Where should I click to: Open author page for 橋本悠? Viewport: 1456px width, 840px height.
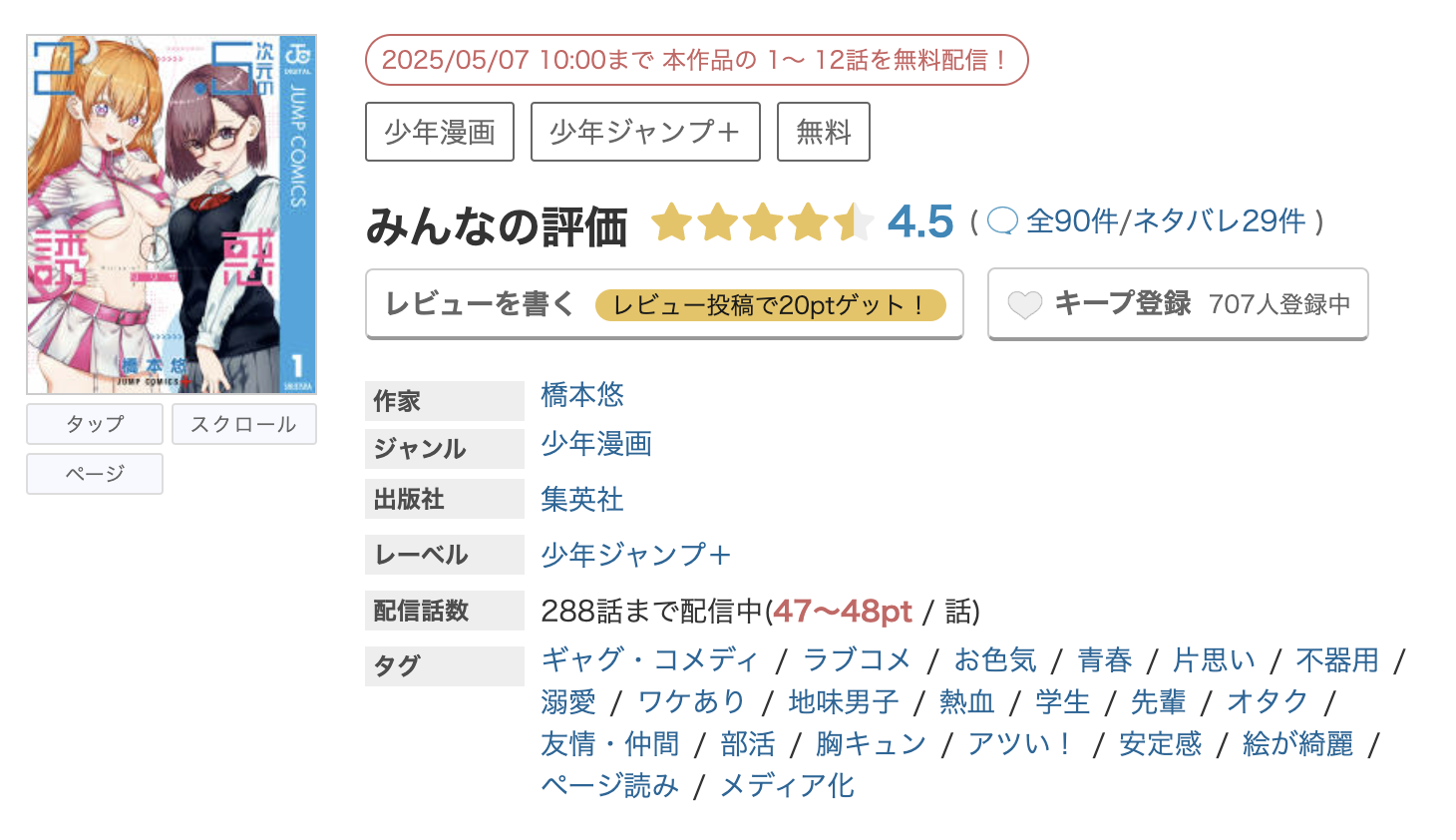[x=581, y=395]
